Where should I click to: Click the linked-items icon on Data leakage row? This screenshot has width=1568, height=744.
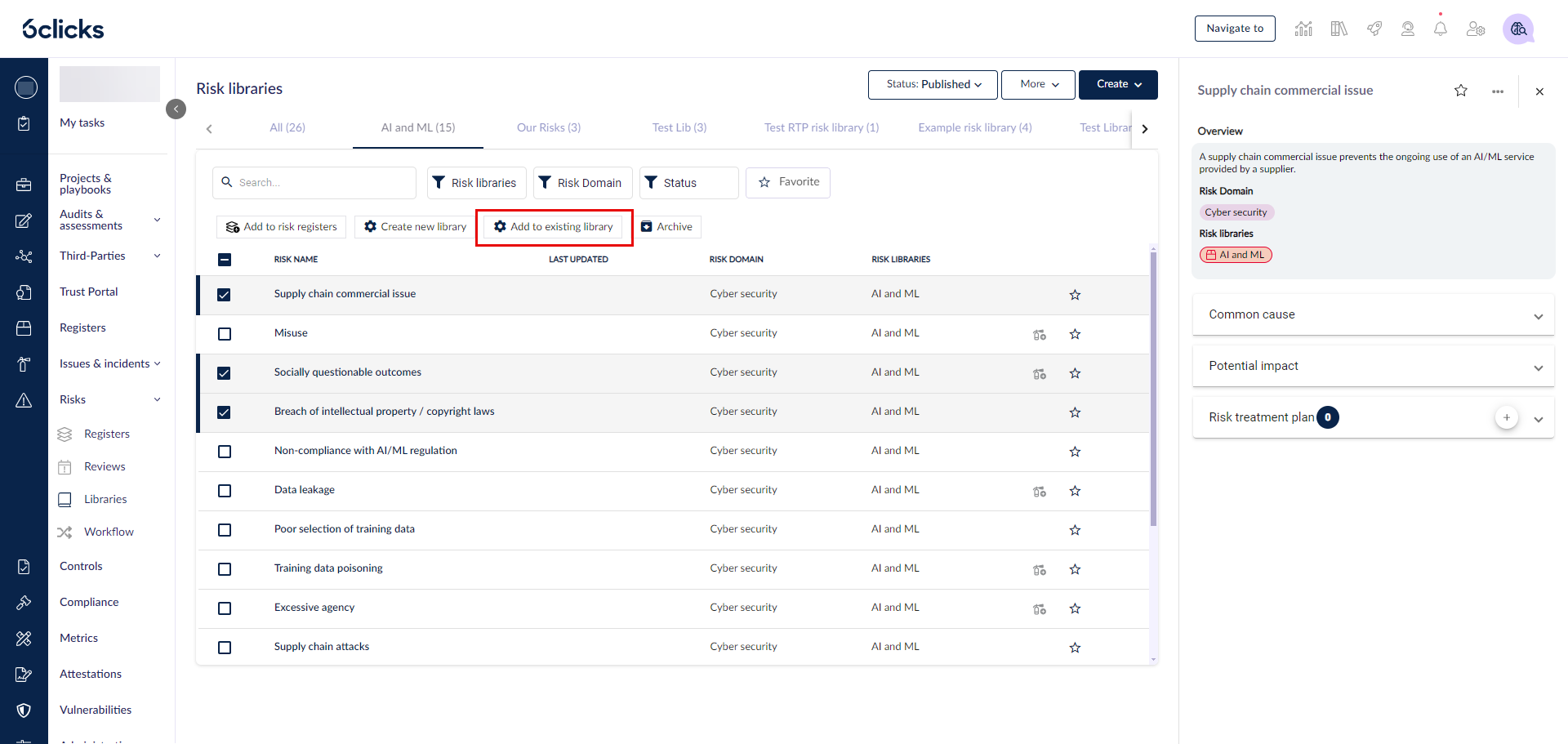click(1039, 492)
